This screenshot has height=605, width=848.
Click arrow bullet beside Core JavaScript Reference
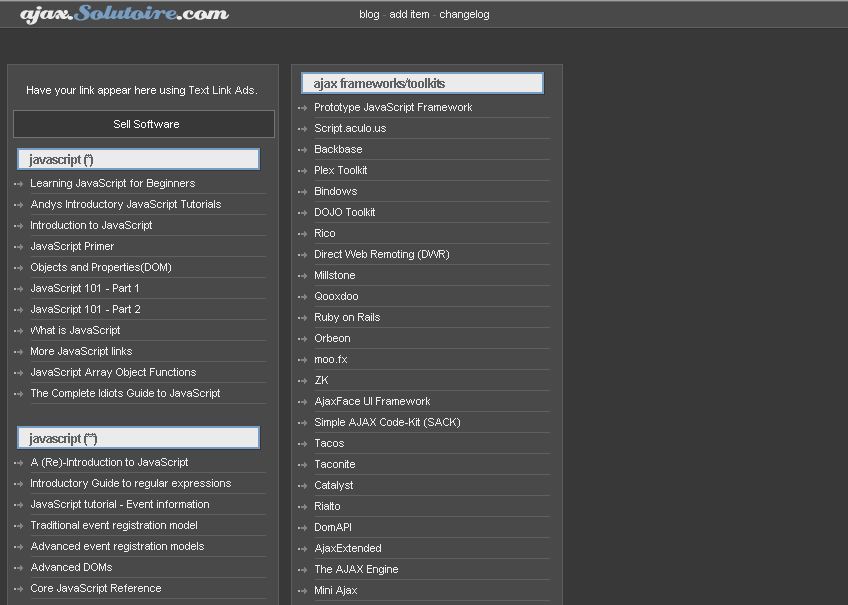tap(18, 589)
